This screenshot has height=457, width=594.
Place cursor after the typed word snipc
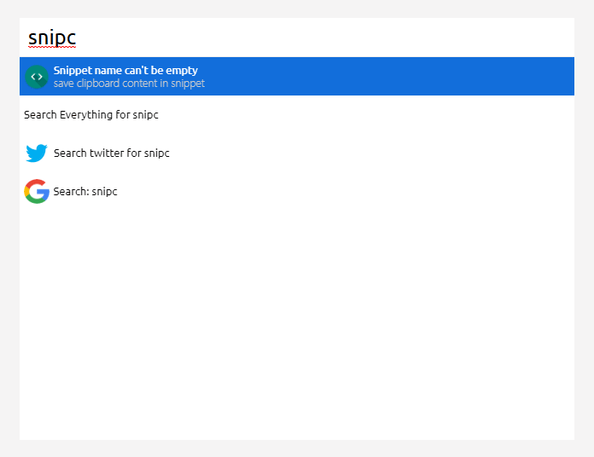[x=77, y=38]
